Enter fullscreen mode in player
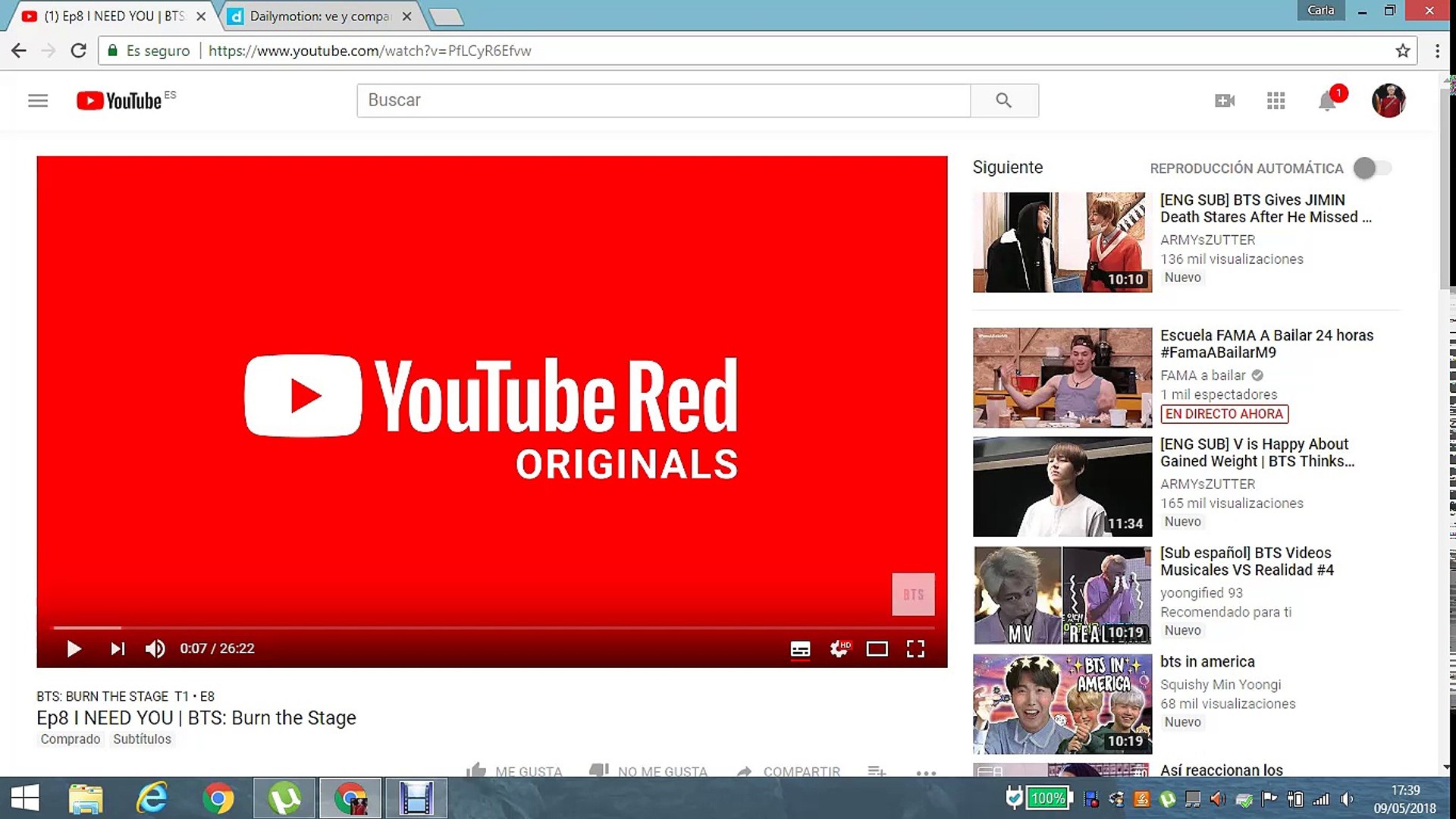Image resolution: width=1456 pixels, height=819 pixels. 915,648
